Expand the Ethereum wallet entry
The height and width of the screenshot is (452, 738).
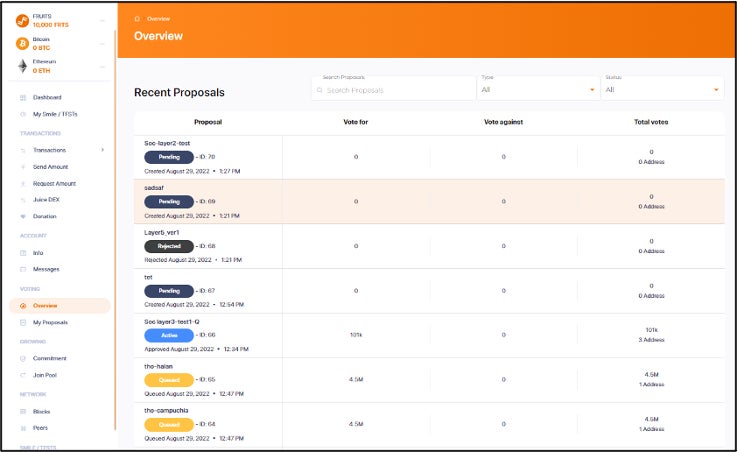pos(102,66)
